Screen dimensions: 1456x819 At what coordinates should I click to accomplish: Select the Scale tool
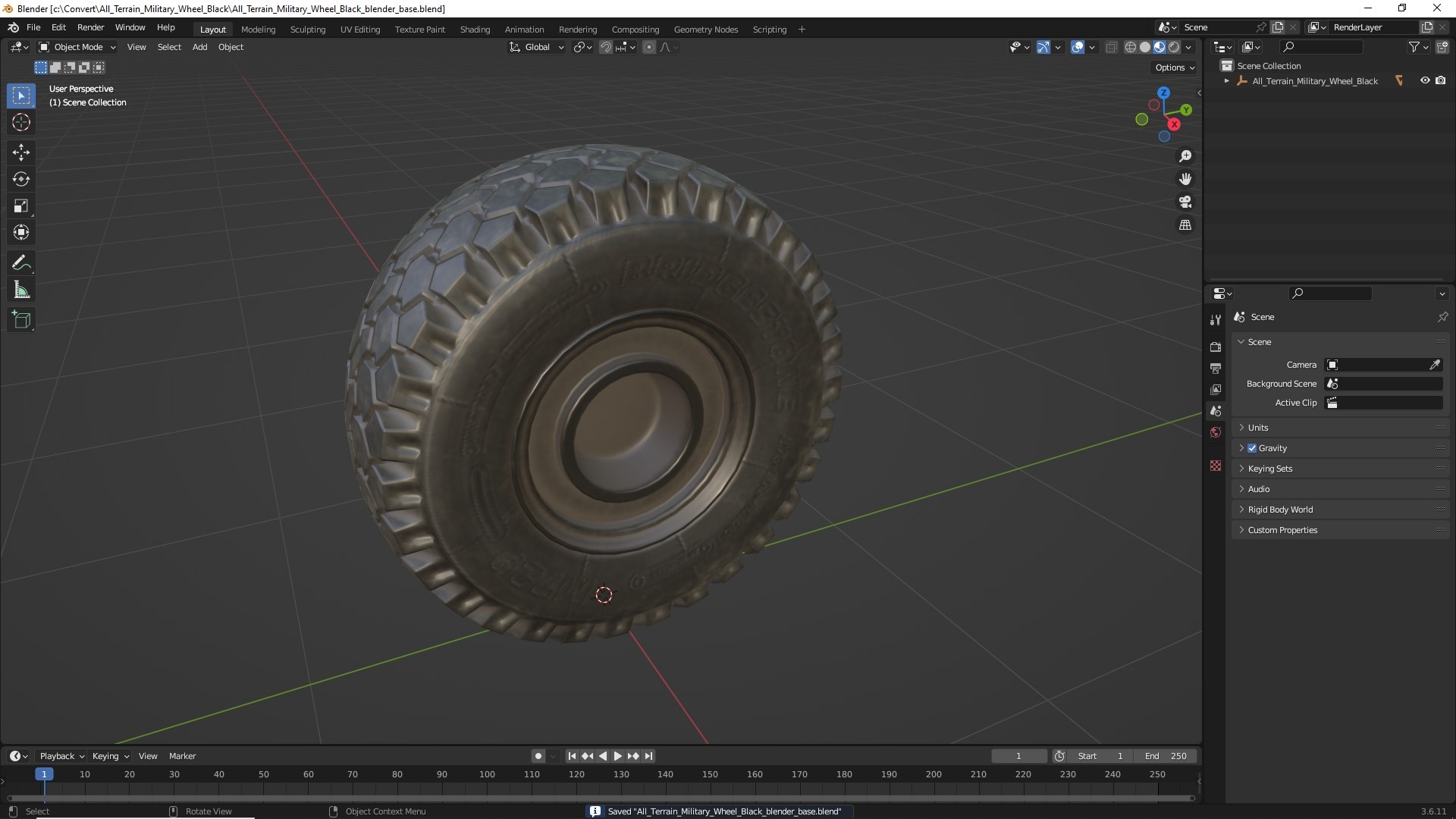pos(21,206)
